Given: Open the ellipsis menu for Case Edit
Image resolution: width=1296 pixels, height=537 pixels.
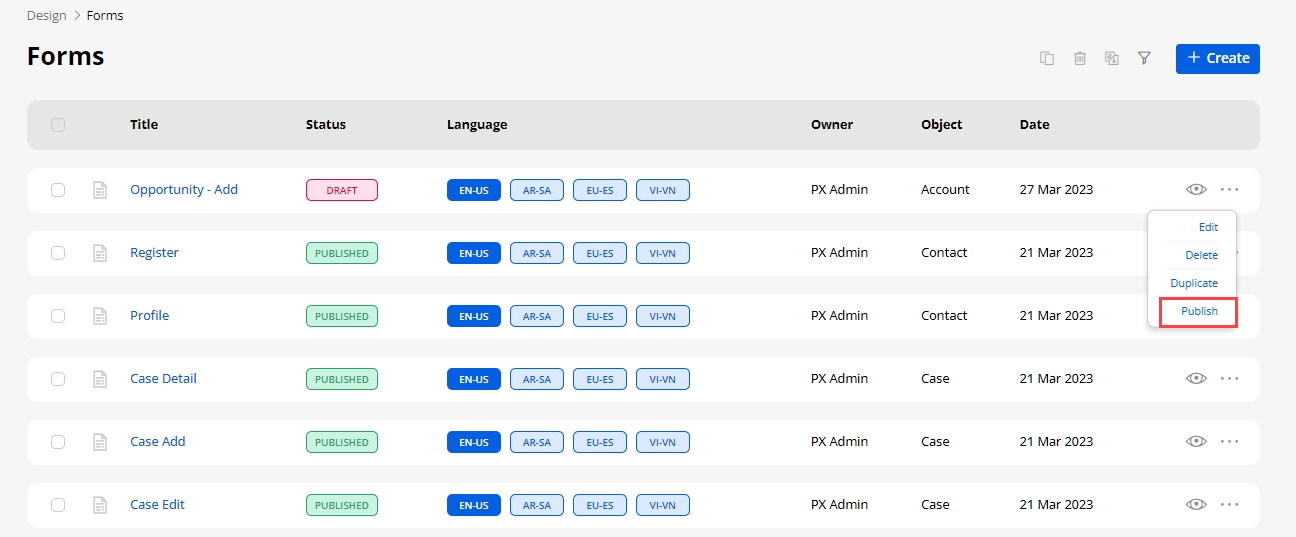Looking at the screenshot, I should [x=1230, y=505].
